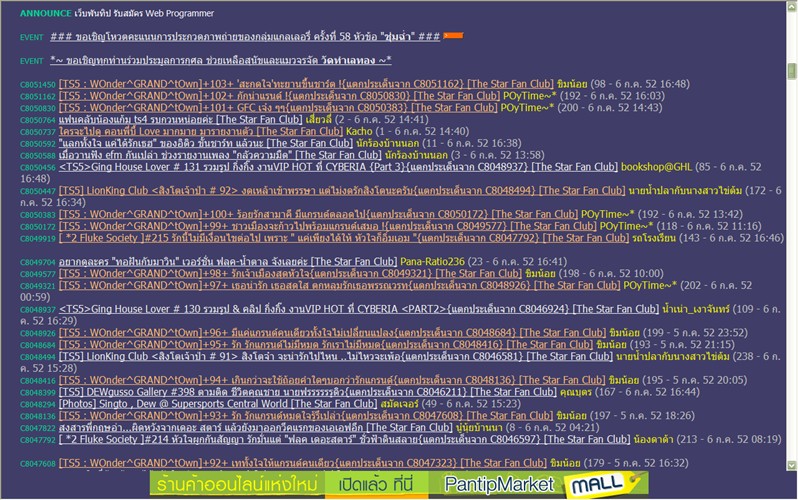Open topic C8050592 in The Star Fan Club
798x500 pixels.
[206, 143]
